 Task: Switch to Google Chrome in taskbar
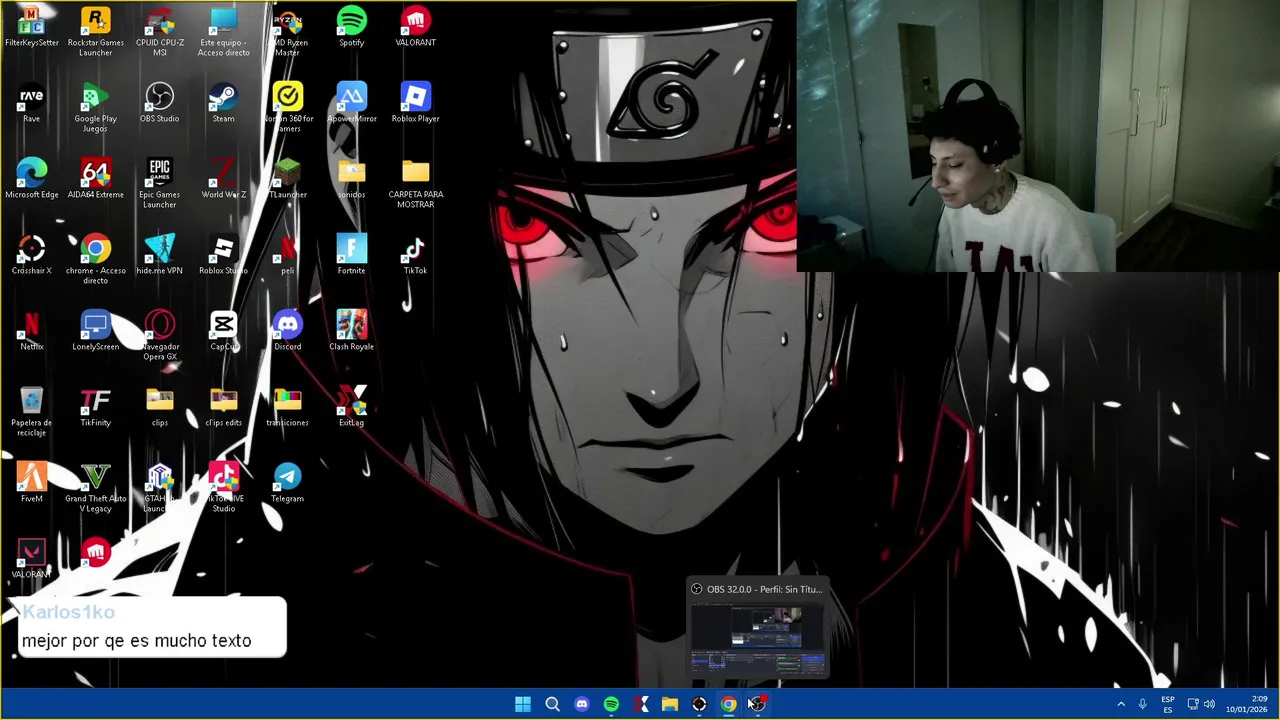coord(728,704)
